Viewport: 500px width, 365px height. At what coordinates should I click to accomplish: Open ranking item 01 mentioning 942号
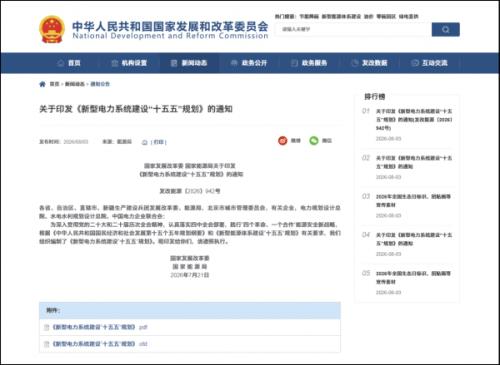pos(414,120)
